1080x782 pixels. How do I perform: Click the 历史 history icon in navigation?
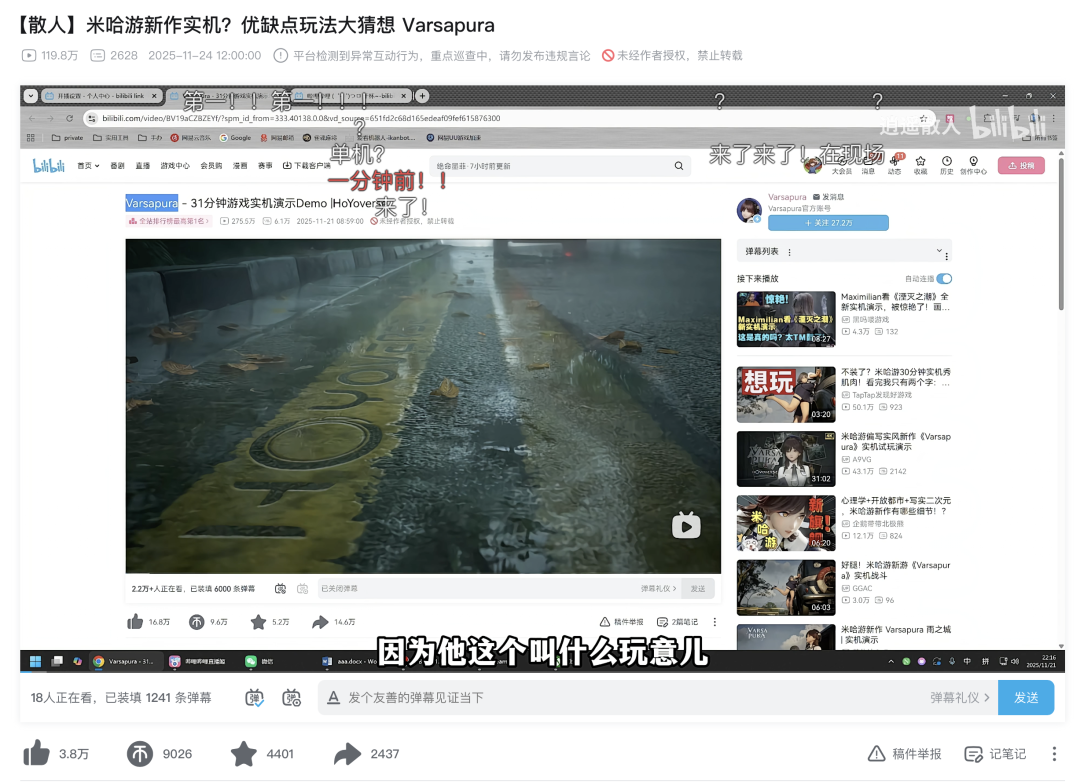[947, 163]
